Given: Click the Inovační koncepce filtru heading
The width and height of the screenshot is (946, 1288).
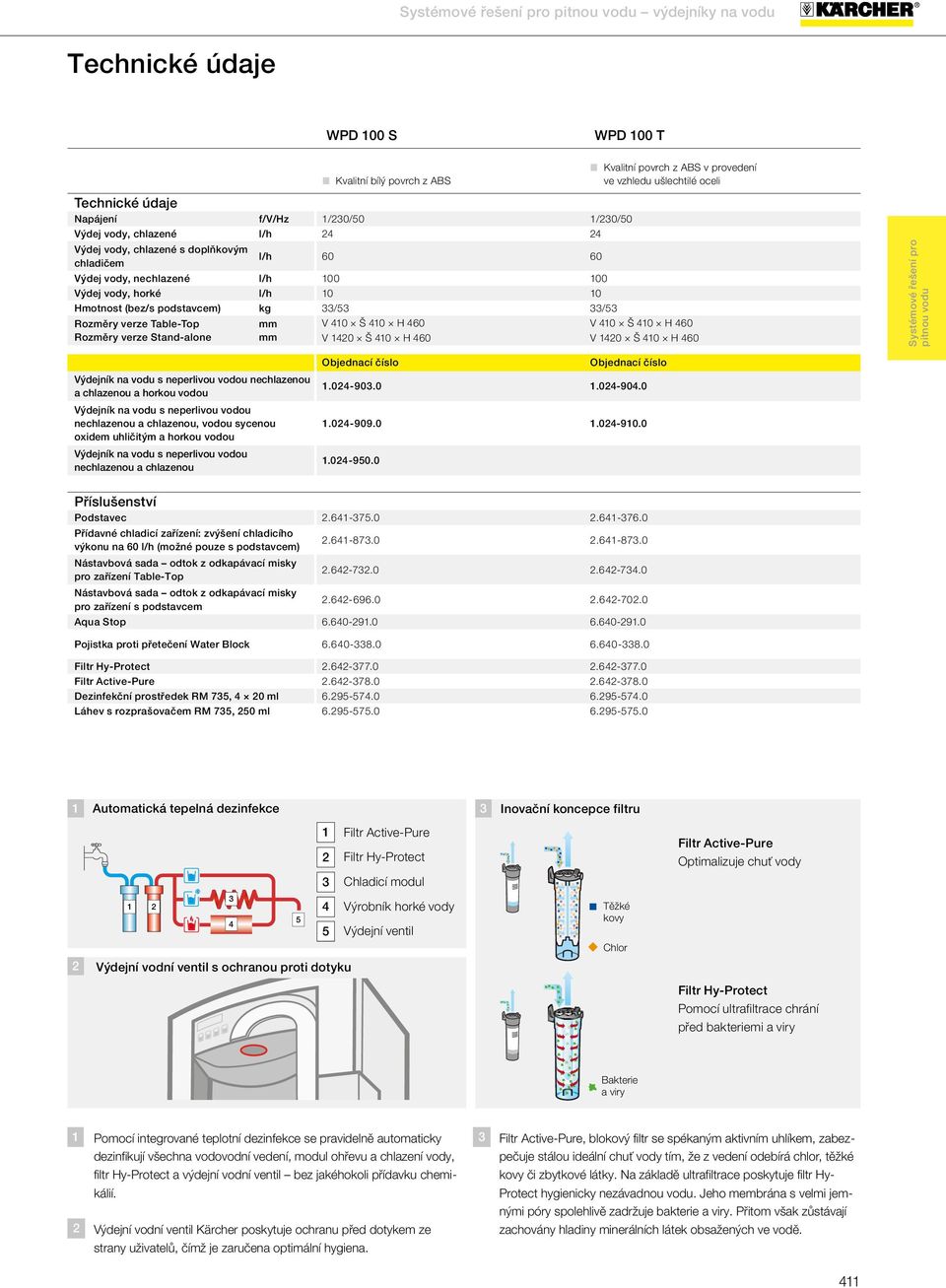Looking at the screenshot, I should 571,809.
